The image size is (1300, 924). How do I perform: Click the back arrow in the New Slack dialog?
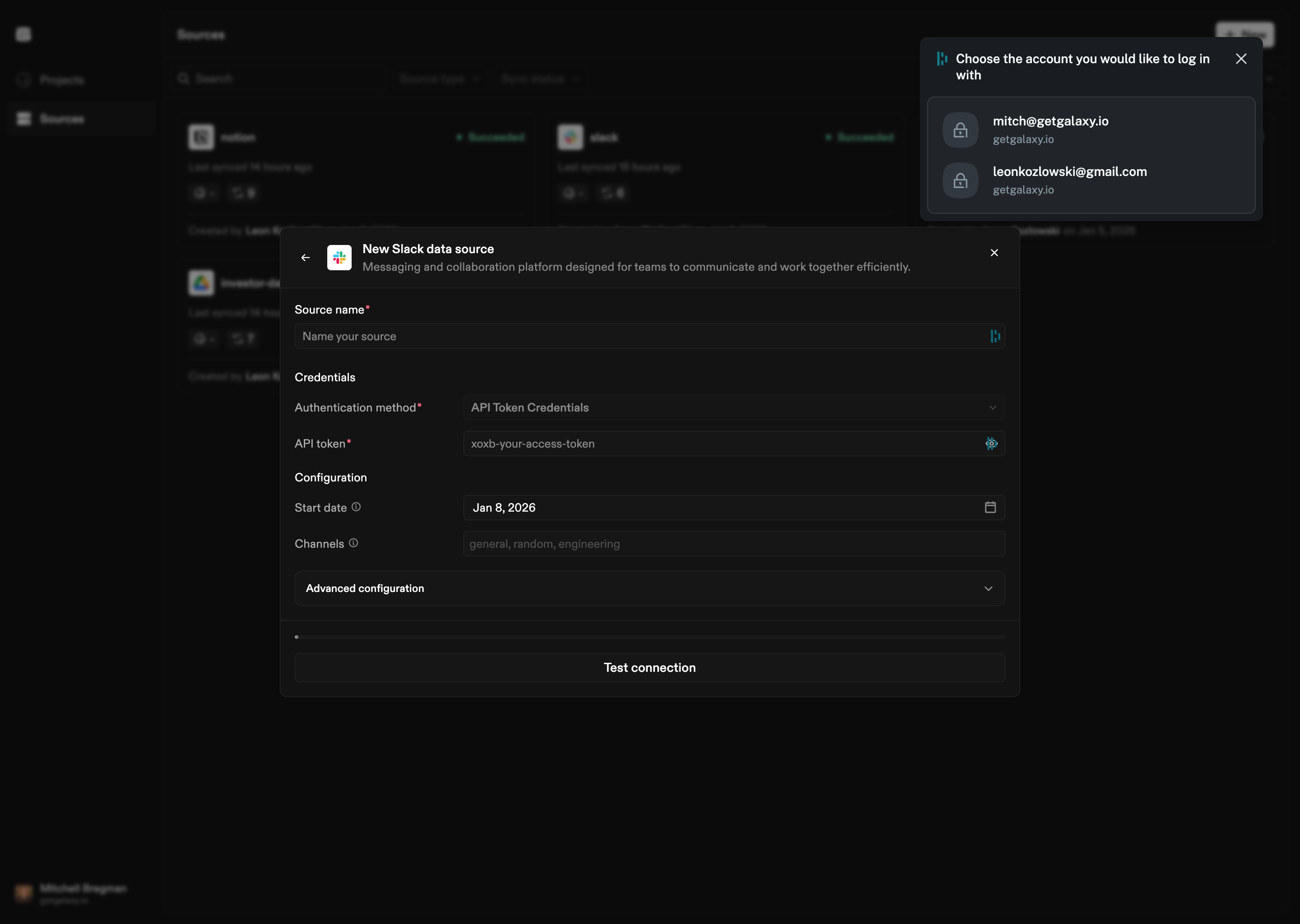click(305, 257)
